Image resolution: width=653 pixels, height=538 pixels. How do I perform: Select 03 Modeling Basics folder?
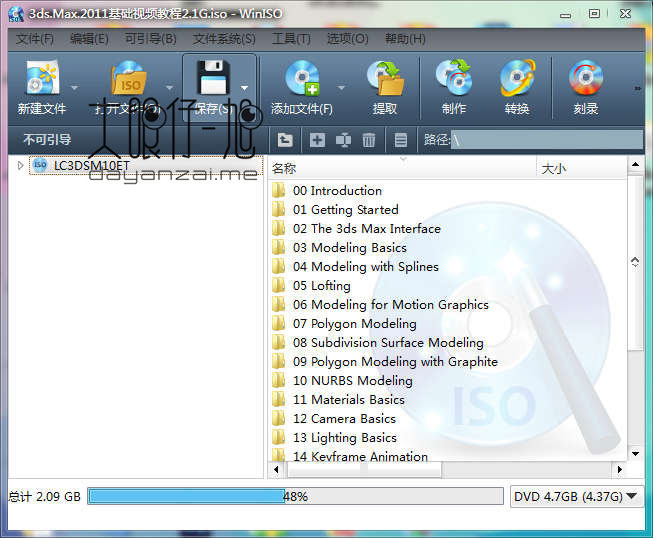(x=349, y=248)
